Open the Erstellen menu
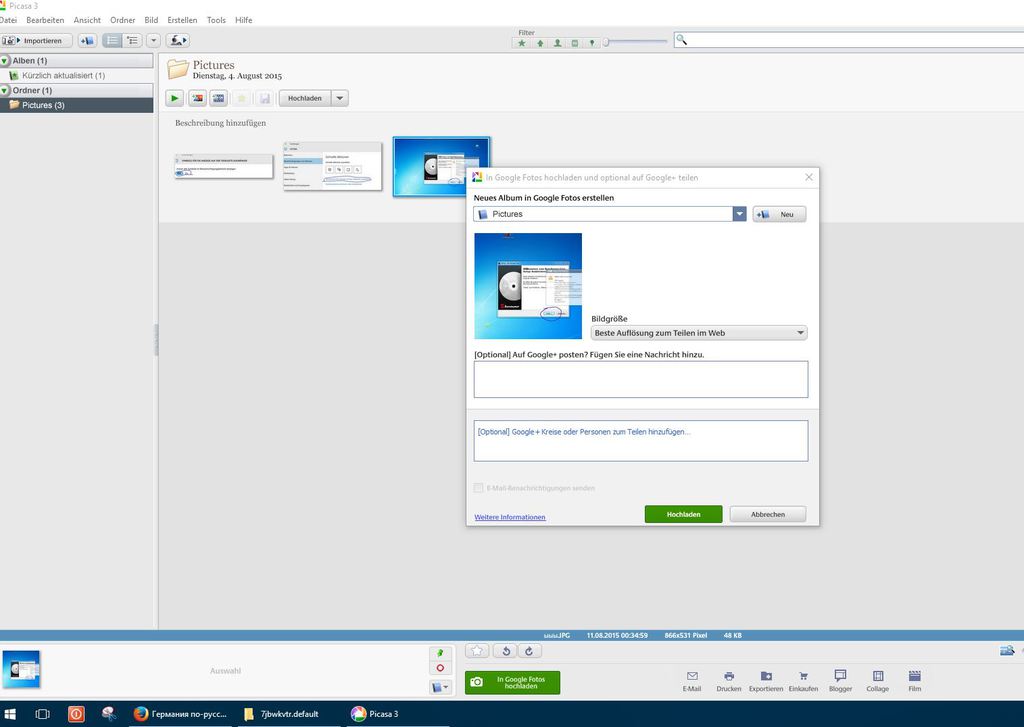The image size is (1024, 727). pos(182,20)
